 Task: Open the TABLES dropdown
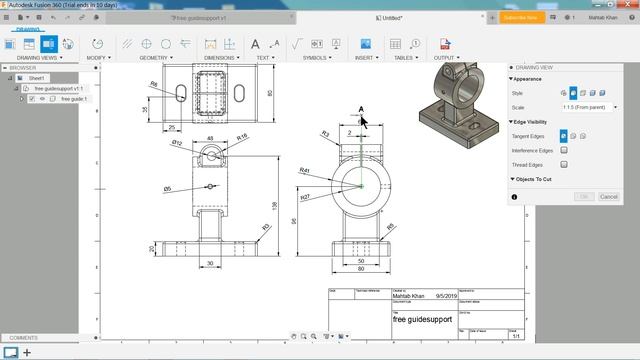coord(406,58)
